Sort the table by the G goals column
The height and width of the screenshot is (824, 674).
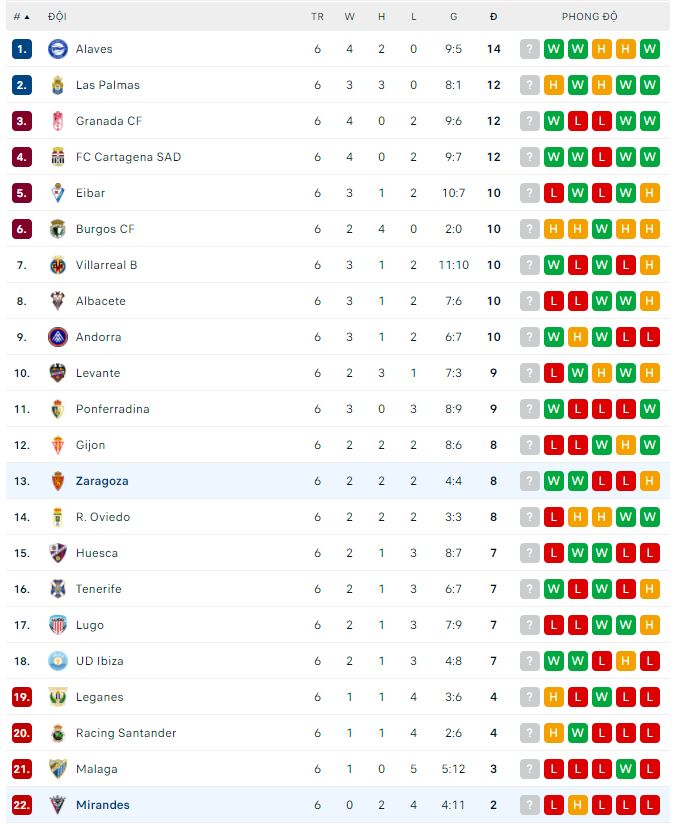(453, 16)
